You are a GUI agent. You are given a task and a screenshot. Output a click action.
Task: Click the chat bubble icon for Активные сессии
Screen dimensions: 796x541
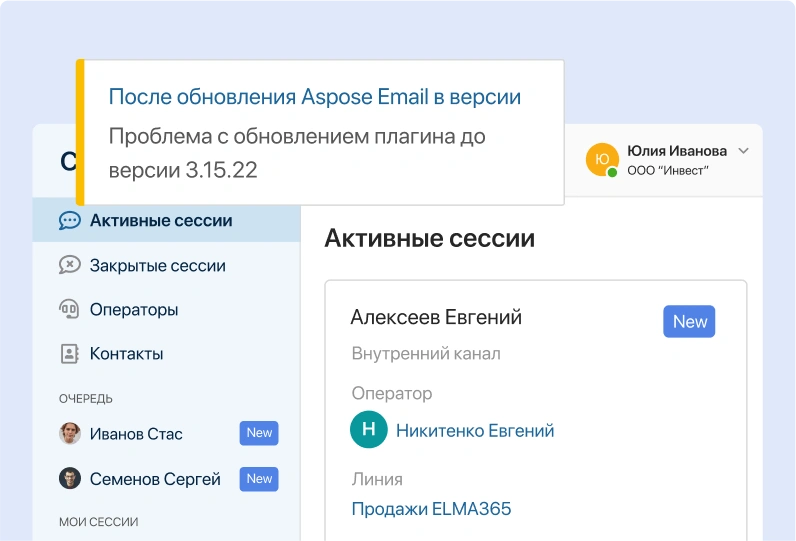point(70,221)
